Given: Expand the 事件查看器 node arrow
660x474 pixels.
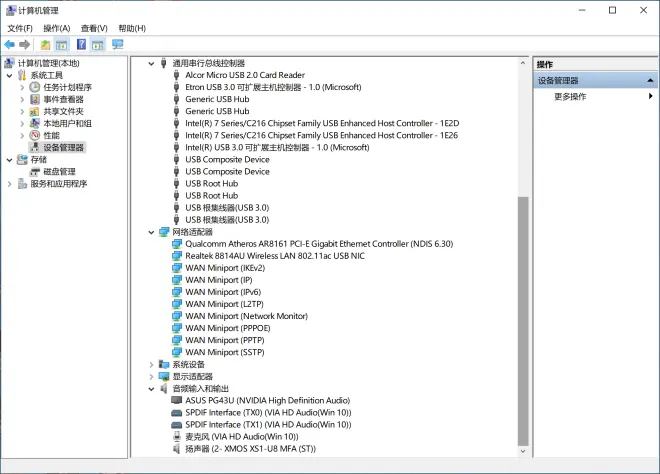Looking at the screenshot, I should pos(22,100).
